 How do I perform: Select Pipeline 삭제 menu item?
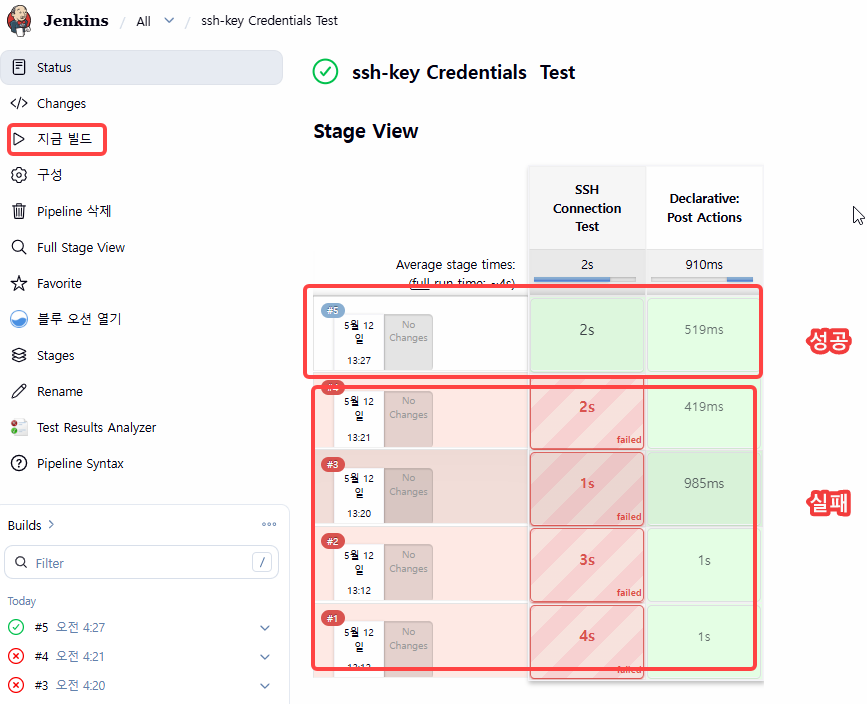(x=142, y=211)
